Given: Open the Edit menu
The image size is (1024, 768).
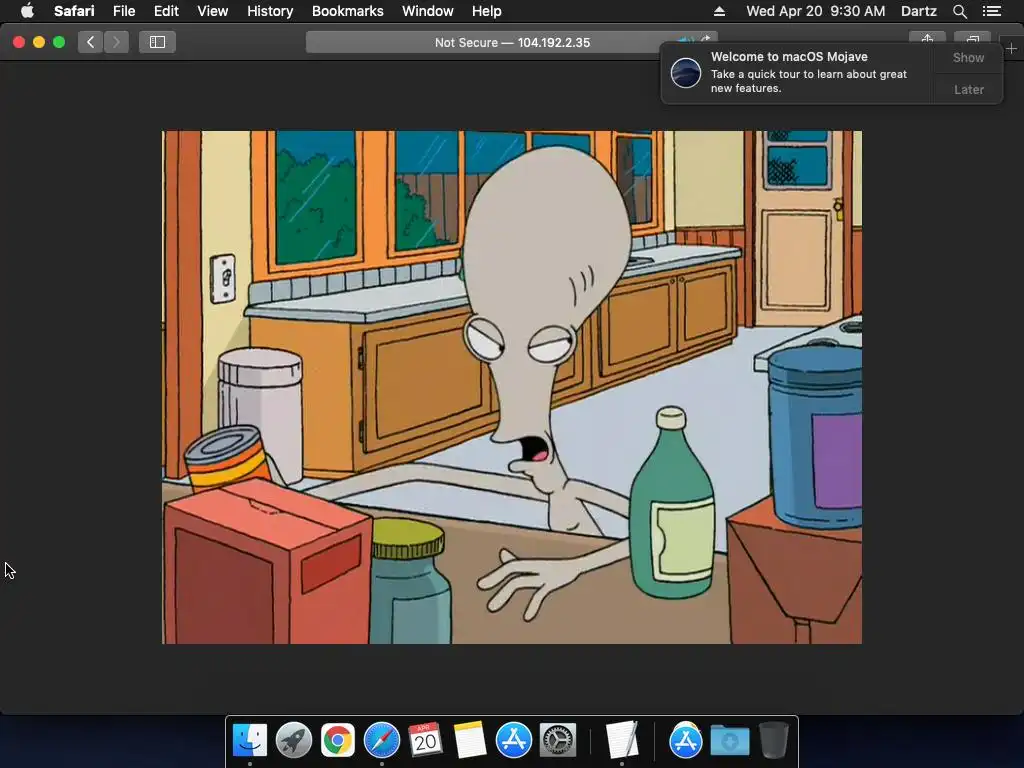Looking at the screenshot, I should (x=166, y=11).
